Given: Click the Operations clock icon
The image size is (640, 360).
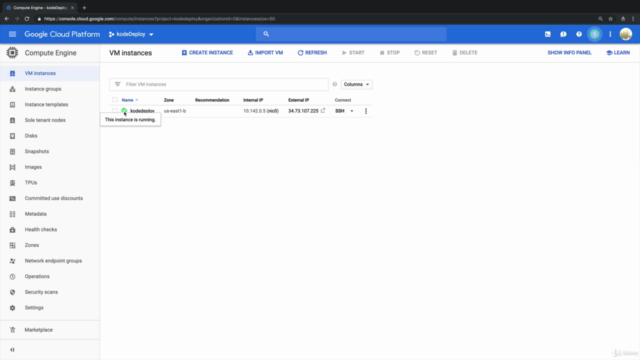Looking at the screenshot, I should tap(12, 277).
